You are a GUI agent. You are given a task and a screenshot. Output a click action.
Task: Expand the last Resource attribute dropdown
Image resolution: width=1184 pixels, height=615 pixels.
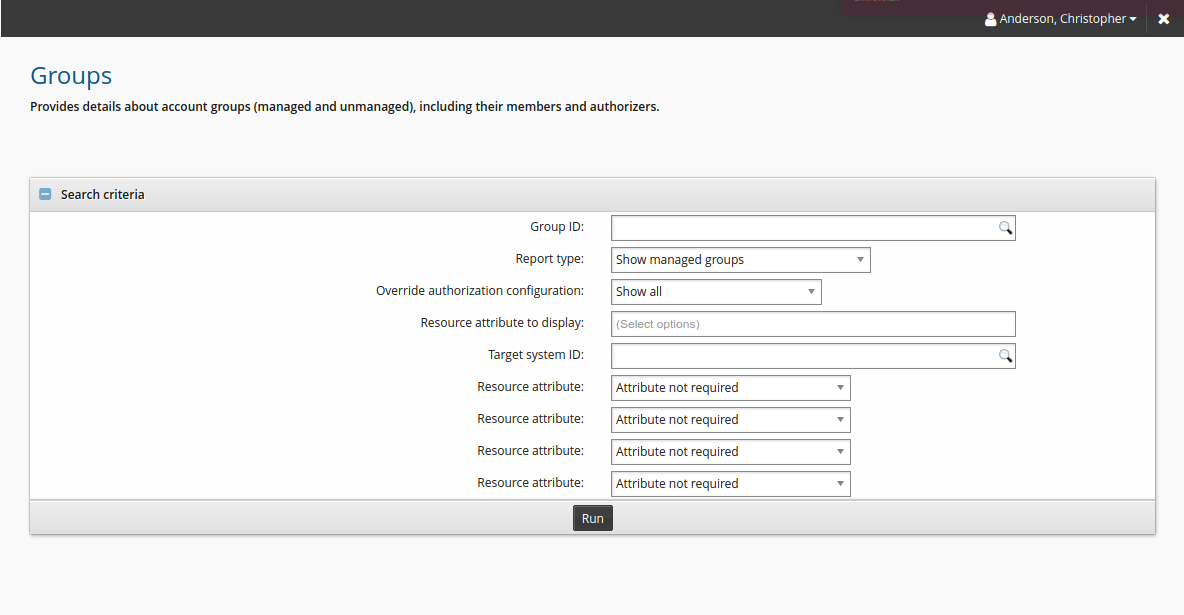click(730, 484)
